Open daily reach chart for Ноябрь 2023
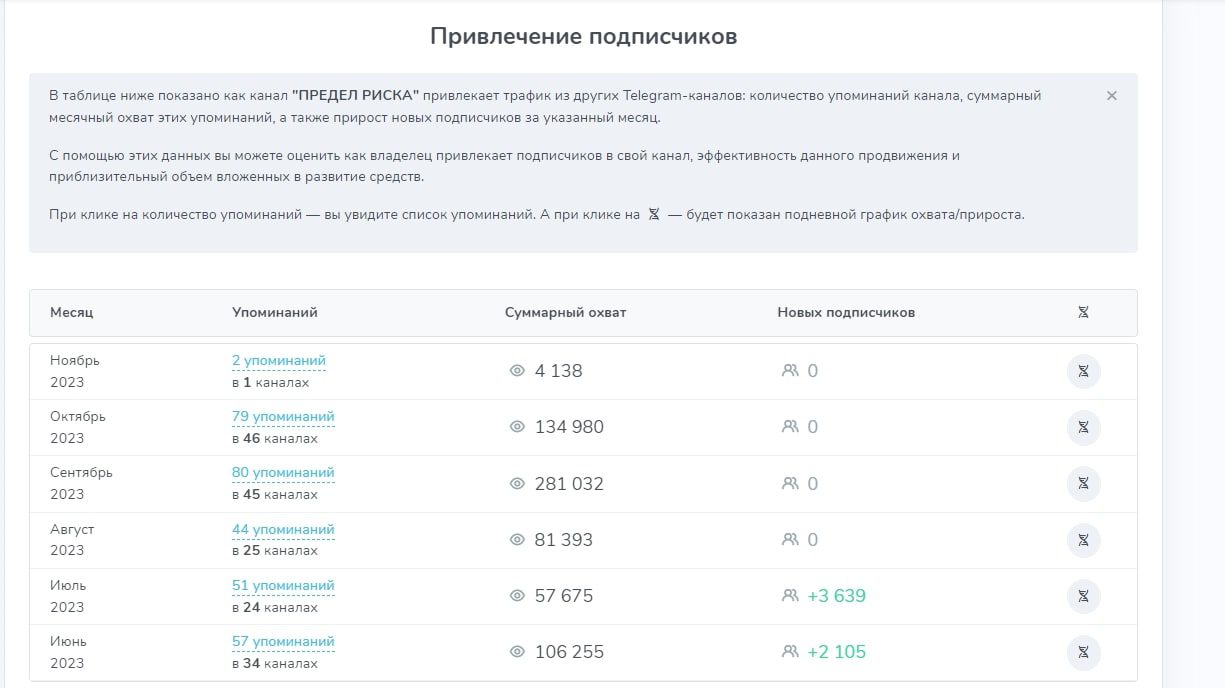1225x688 pixels. coord(1084,371)
